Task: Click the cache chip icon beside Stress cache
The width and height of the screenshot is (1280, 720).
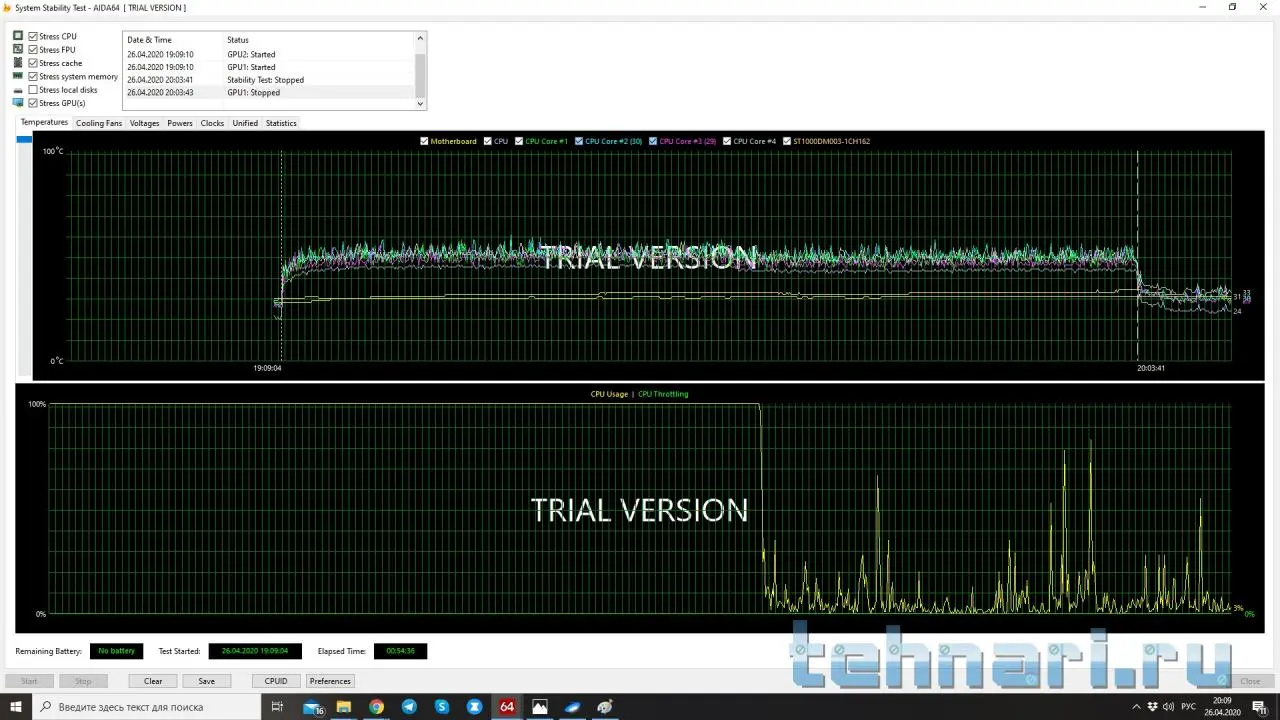Action: click(x=18, y=63)
